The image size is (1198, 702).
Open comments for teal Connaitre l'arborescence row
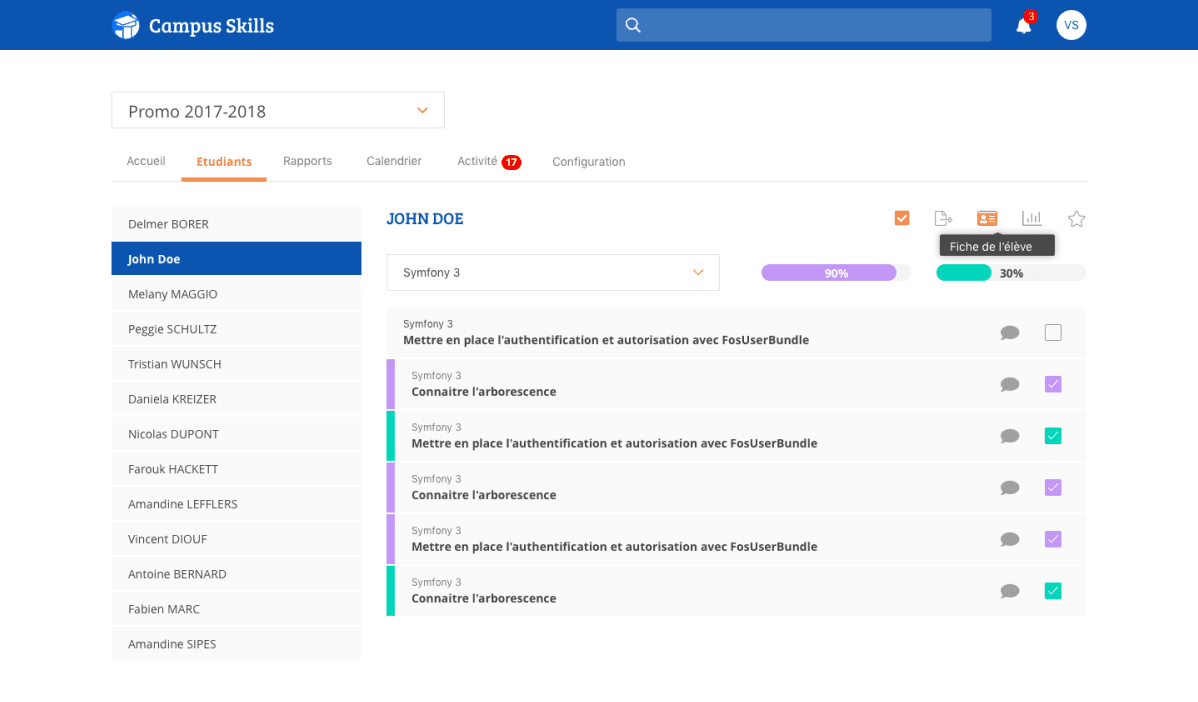[x=1010, y=591]
